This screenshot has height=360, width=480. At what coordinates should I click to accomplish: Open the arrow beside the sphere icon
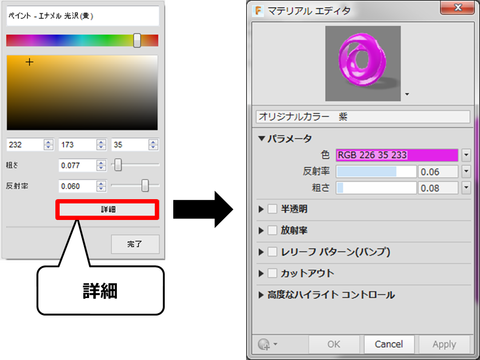point(276,344)
